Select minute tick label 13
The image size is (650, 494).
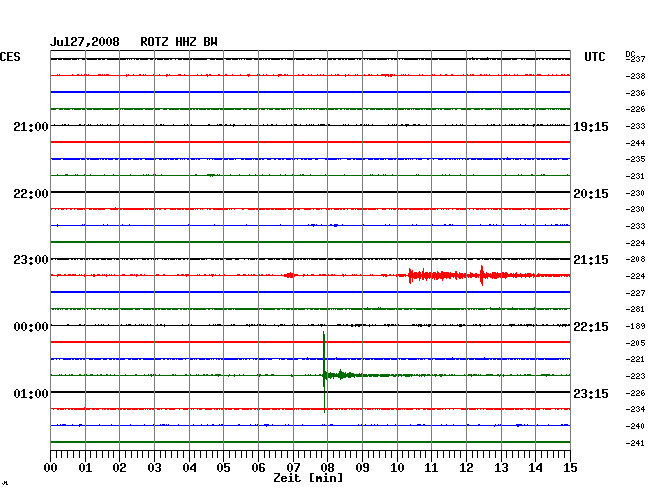[x=501, y=468]
